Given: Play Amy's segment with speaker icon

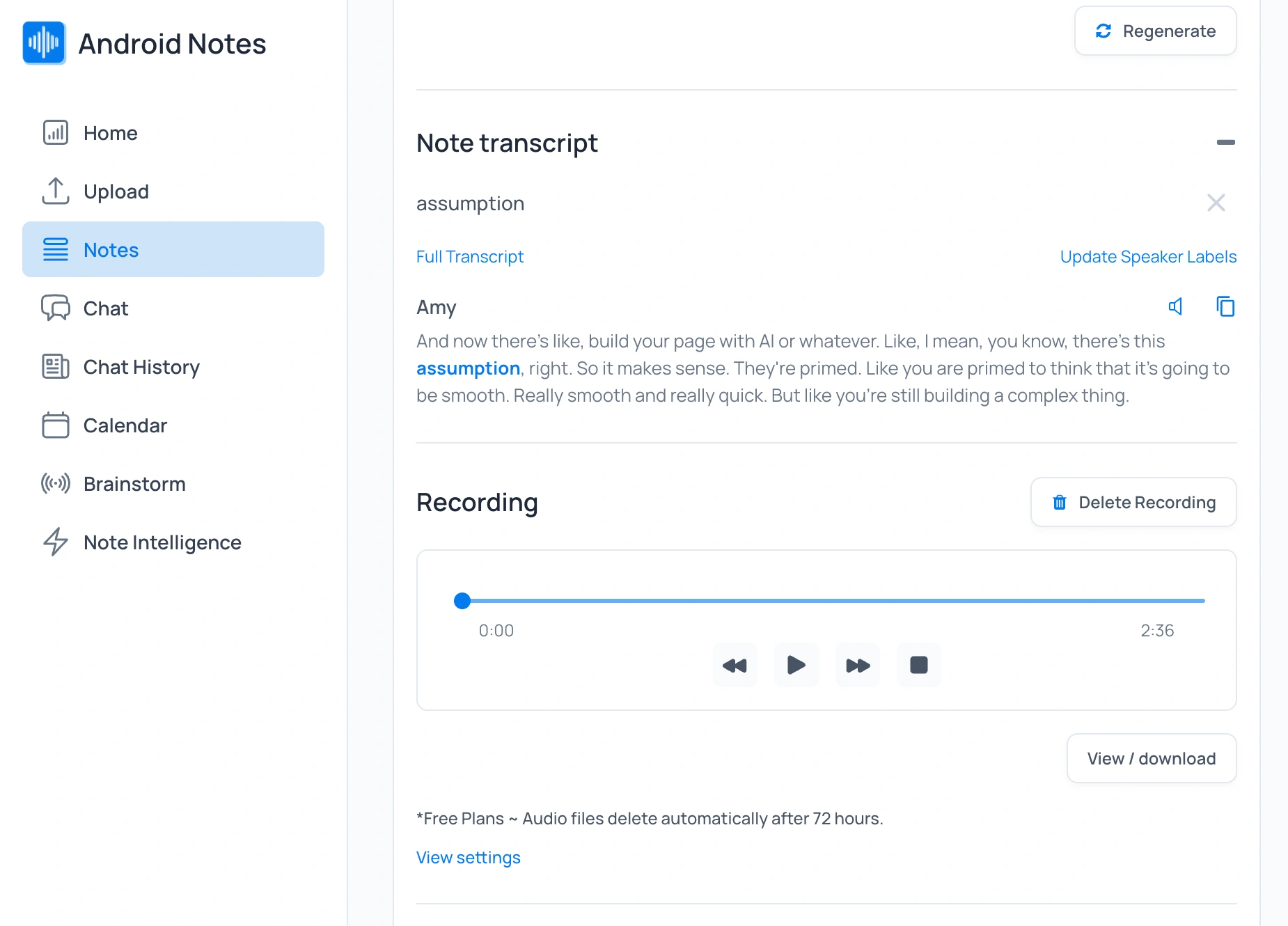Looking at the screenshot, I should (1175, 306).
